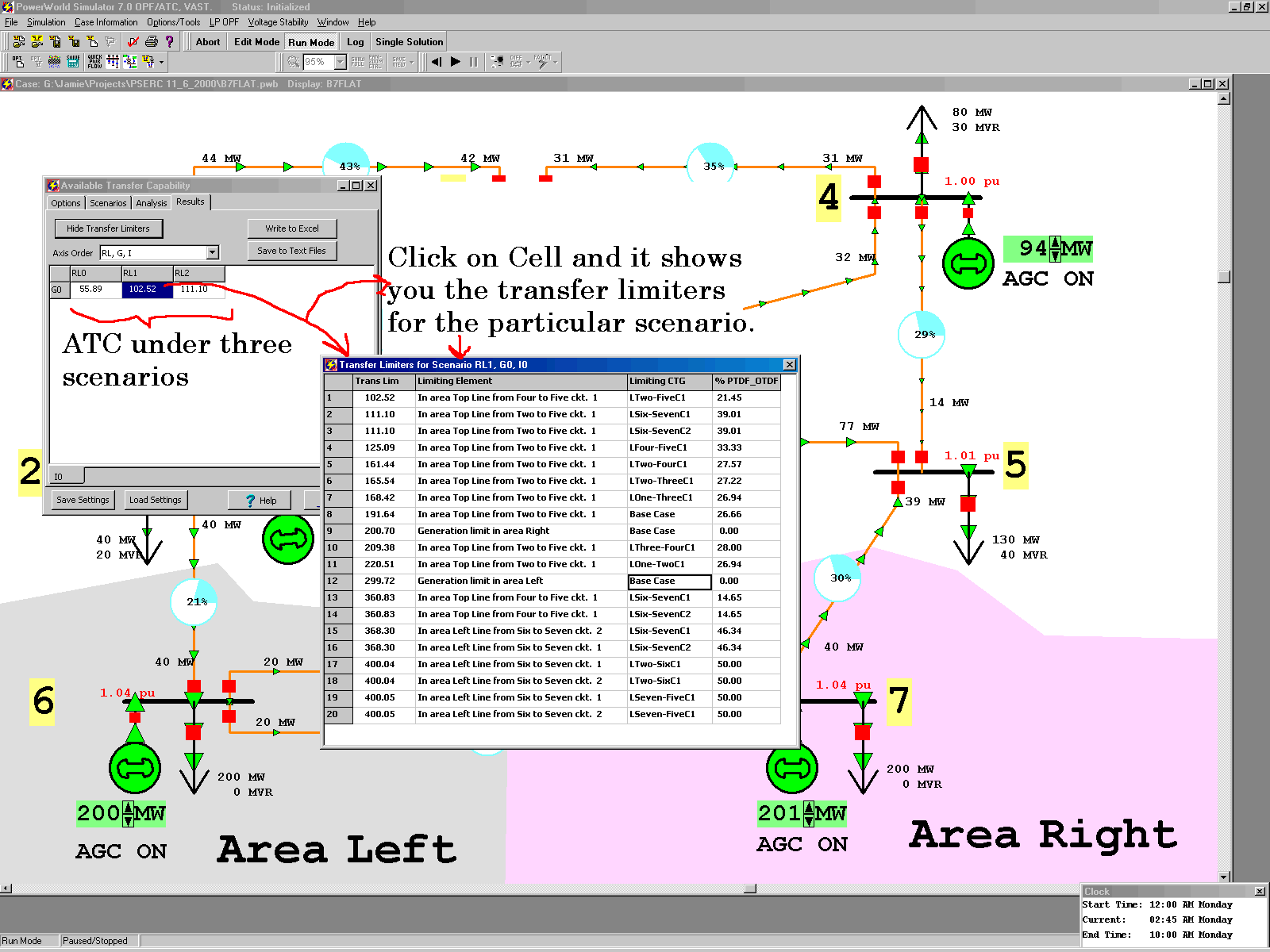Click the step-back simulation arrow icon
Viewport: 1270px width, 952px height.
[x=436, y=62]
